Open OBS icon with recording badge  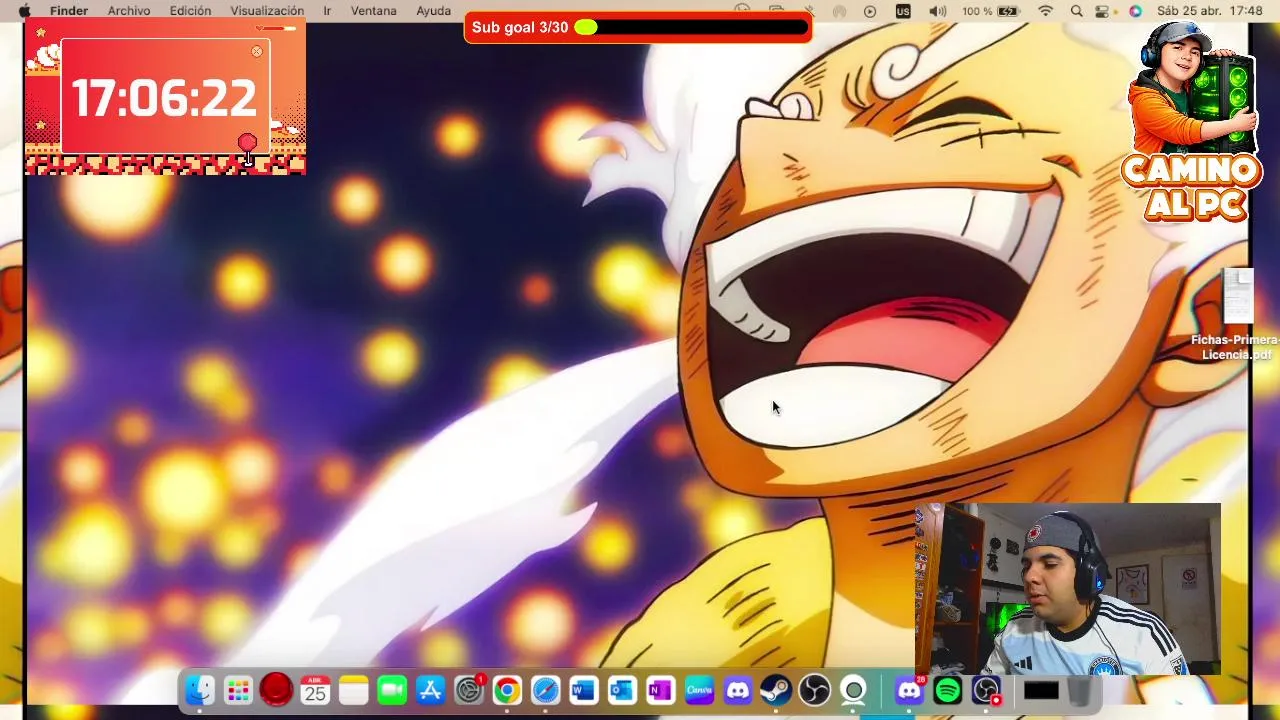click(987, 690)
